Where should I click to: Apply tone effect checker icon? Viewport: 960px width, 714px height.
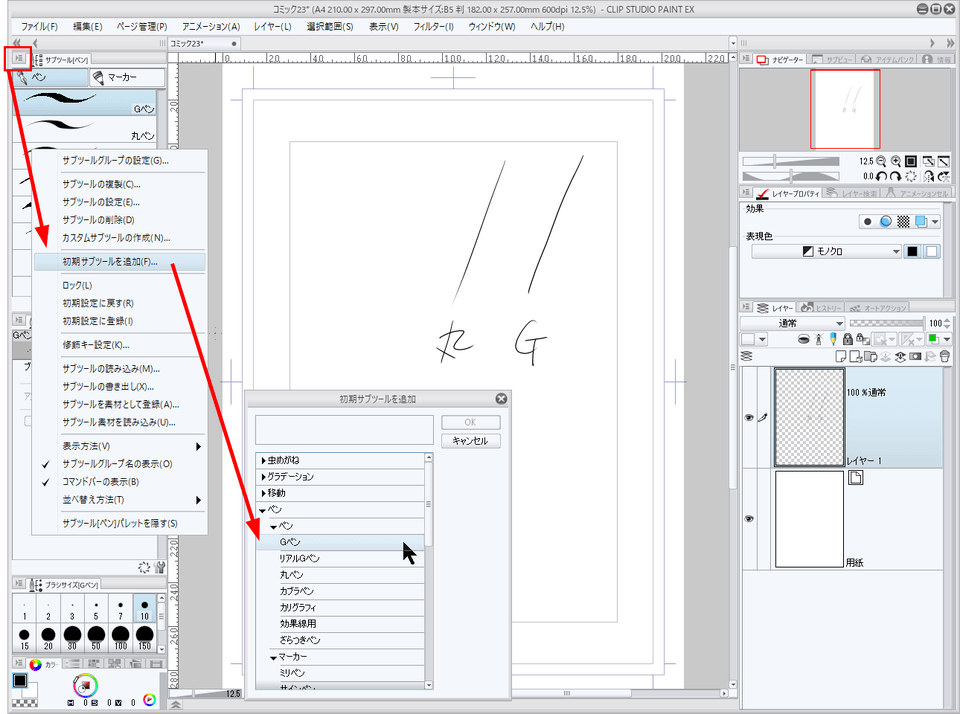coord(903,222)
